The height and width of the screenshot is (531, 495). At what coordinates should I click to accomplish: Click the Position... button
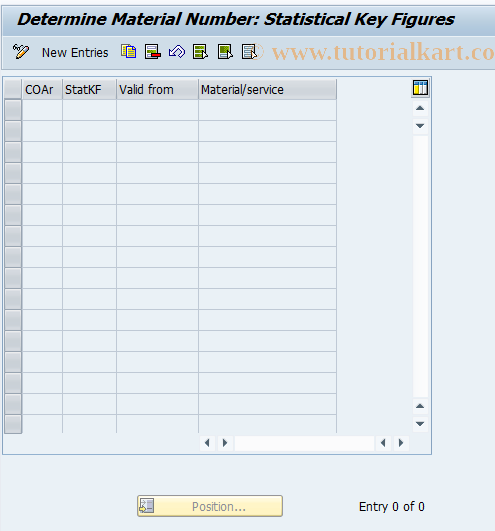210,506
